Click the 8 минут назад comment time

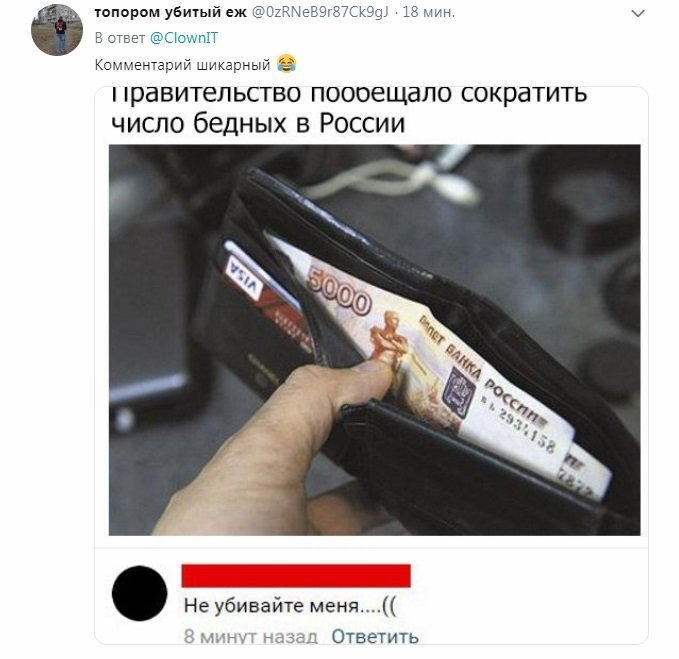tap(251, 636)
